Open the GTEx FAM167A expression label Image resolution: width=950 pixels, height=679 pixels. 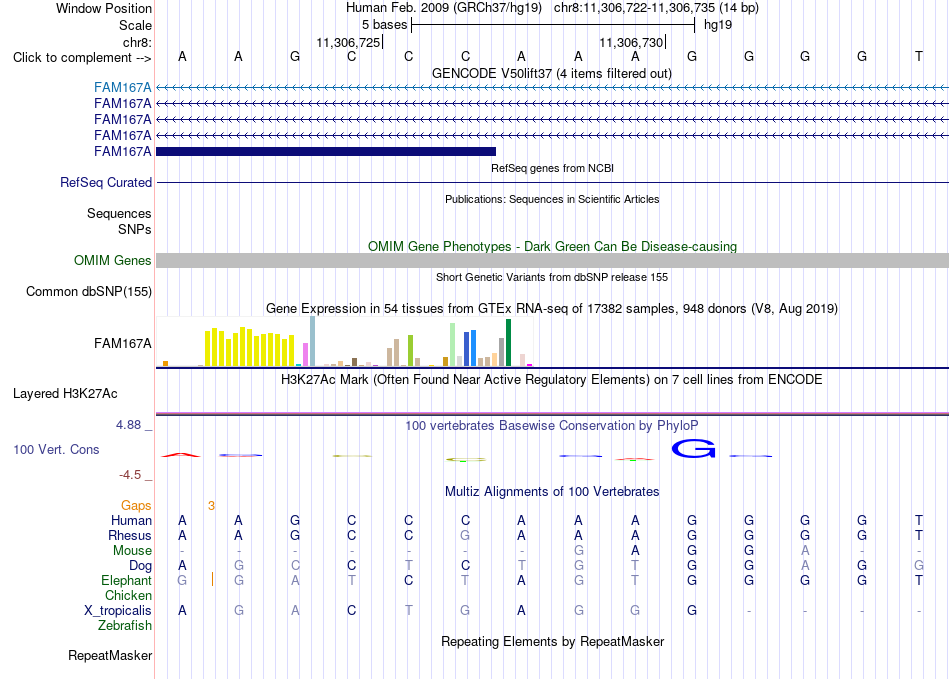122,343
